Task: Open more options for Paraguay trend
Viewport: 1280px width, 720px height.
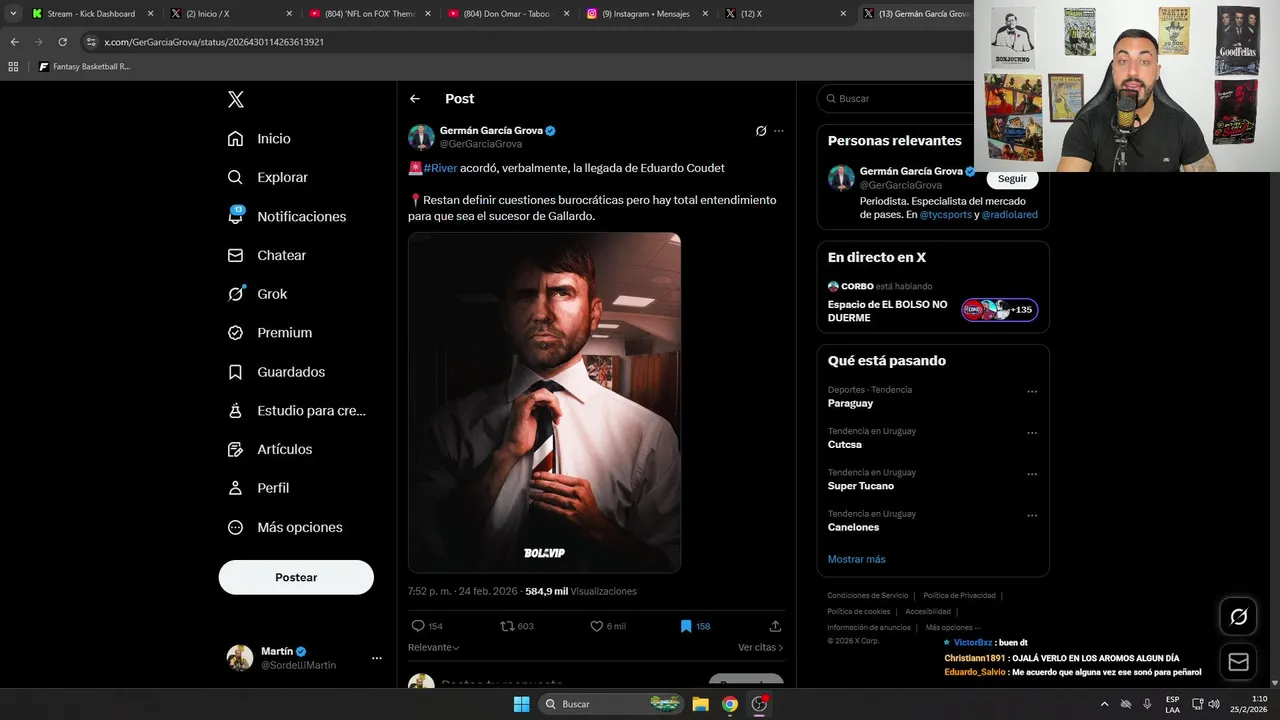Action: click(1032, 391)
